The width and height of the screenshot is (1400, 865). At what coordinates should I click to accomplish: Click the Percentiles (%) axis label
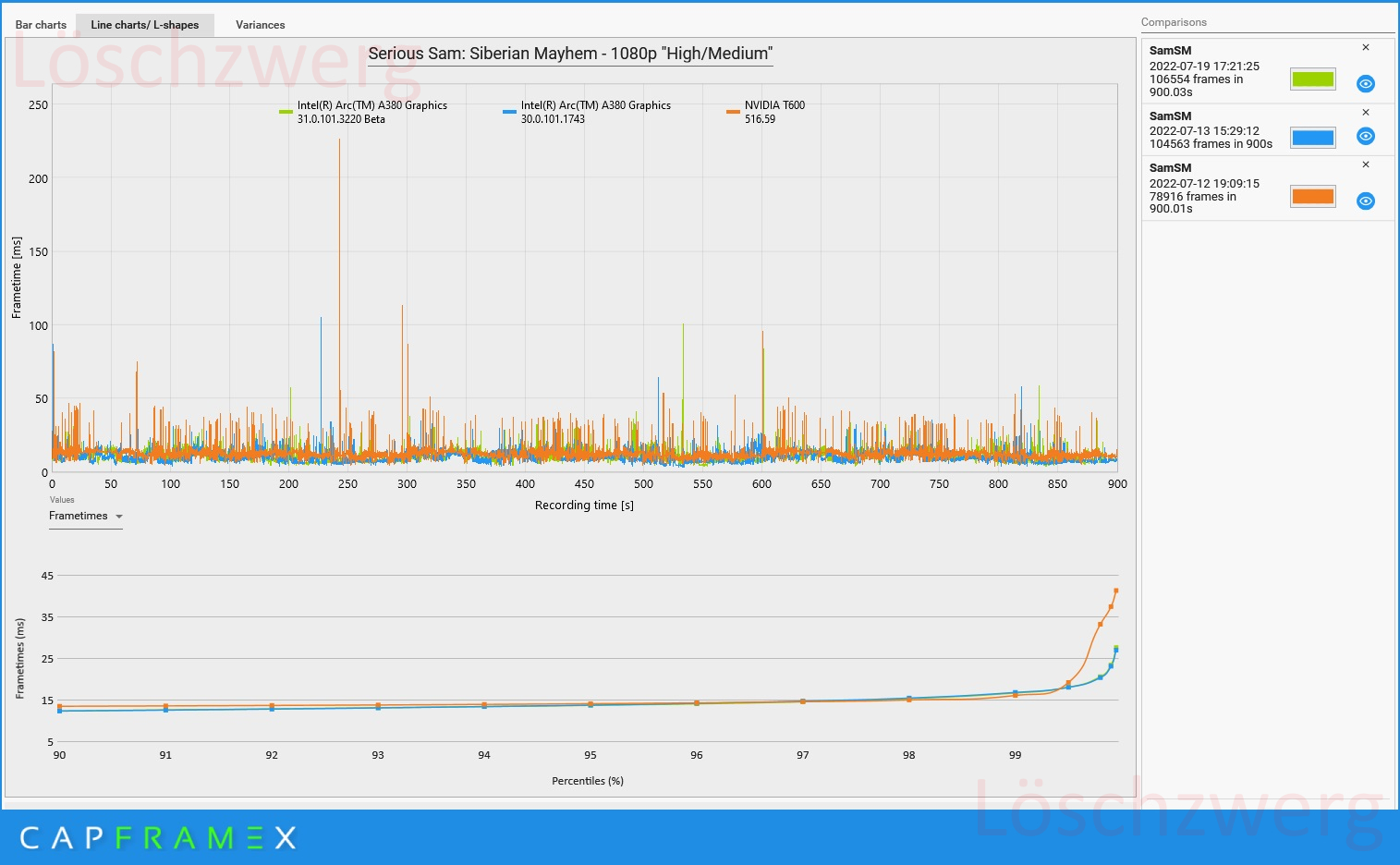click(588, 781)
